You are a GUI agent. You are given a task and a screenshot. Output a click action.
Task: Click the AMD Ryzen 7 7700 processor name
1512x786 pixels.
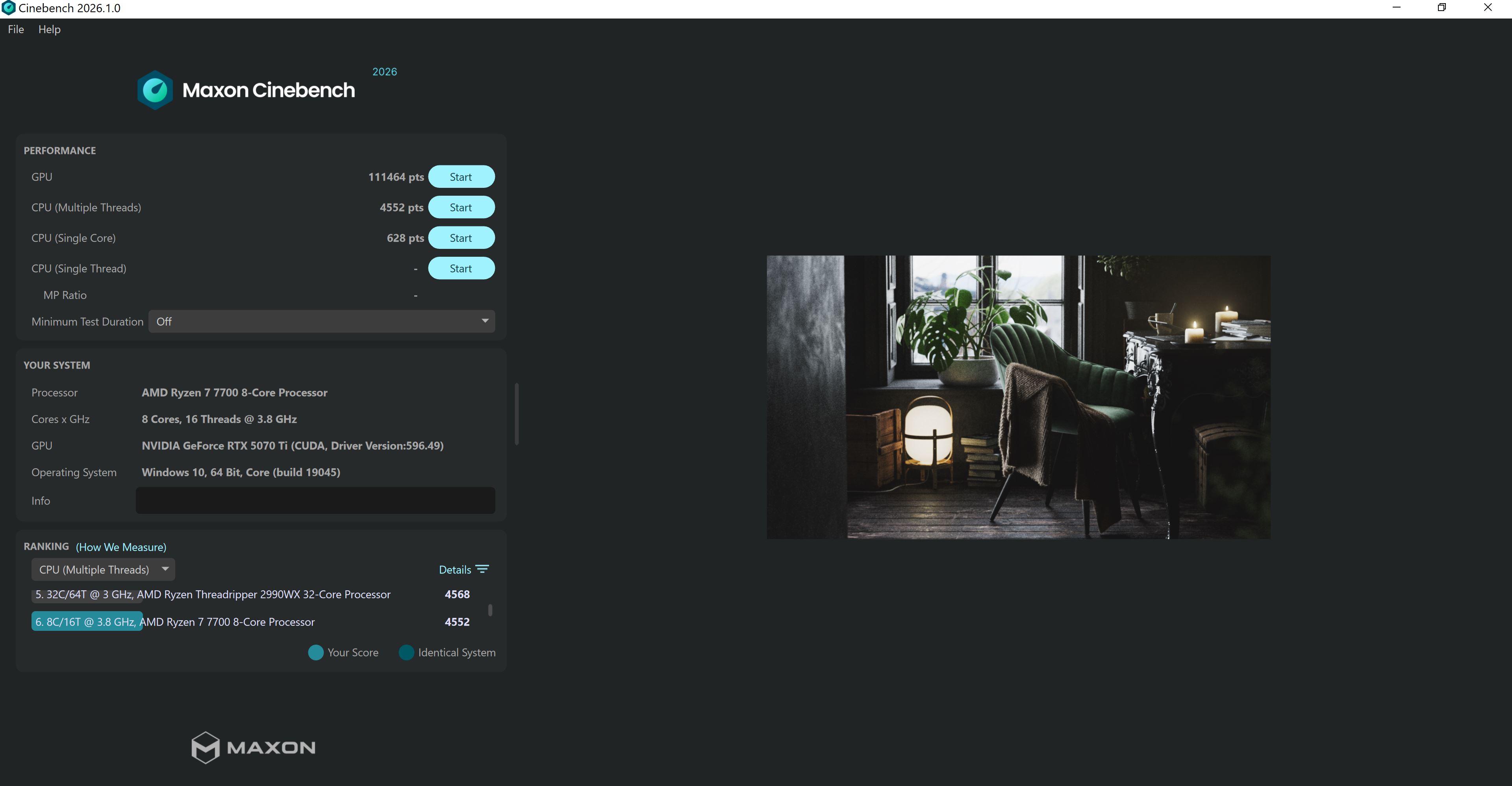pos(234,393)
